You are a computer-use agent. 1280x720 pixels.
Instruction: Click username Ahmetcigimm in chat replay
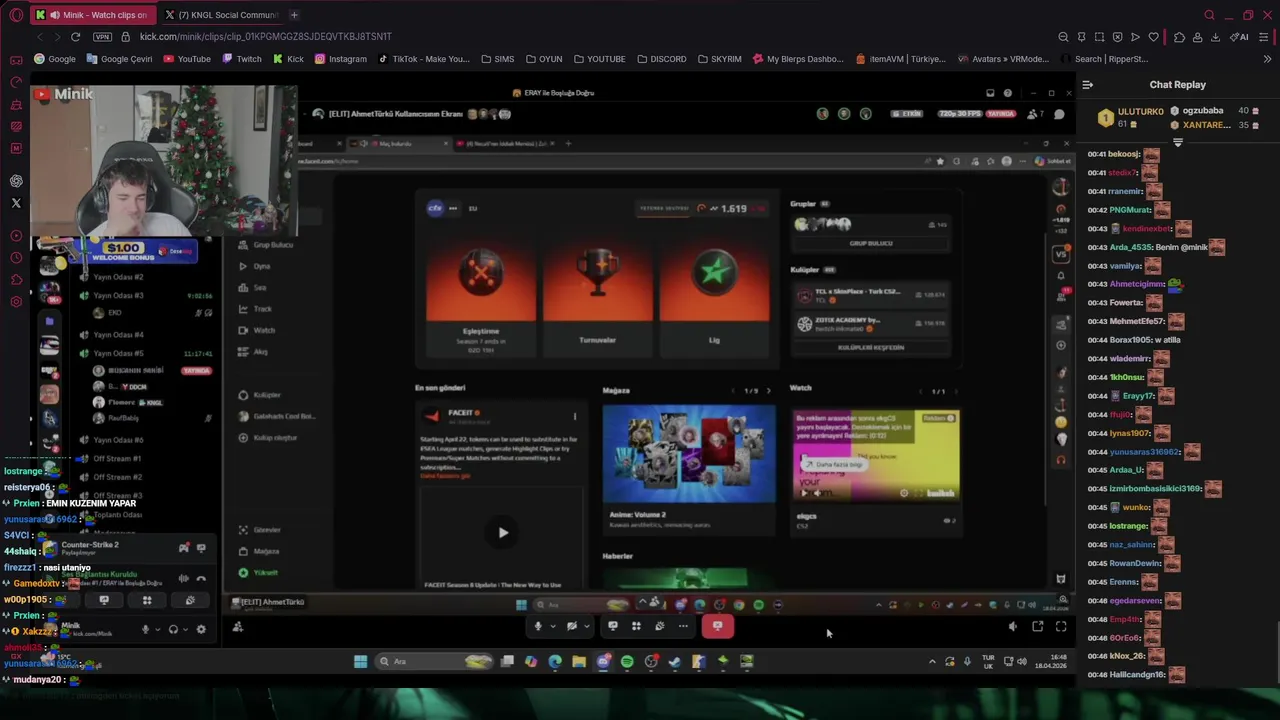[x=1137, y=284]
